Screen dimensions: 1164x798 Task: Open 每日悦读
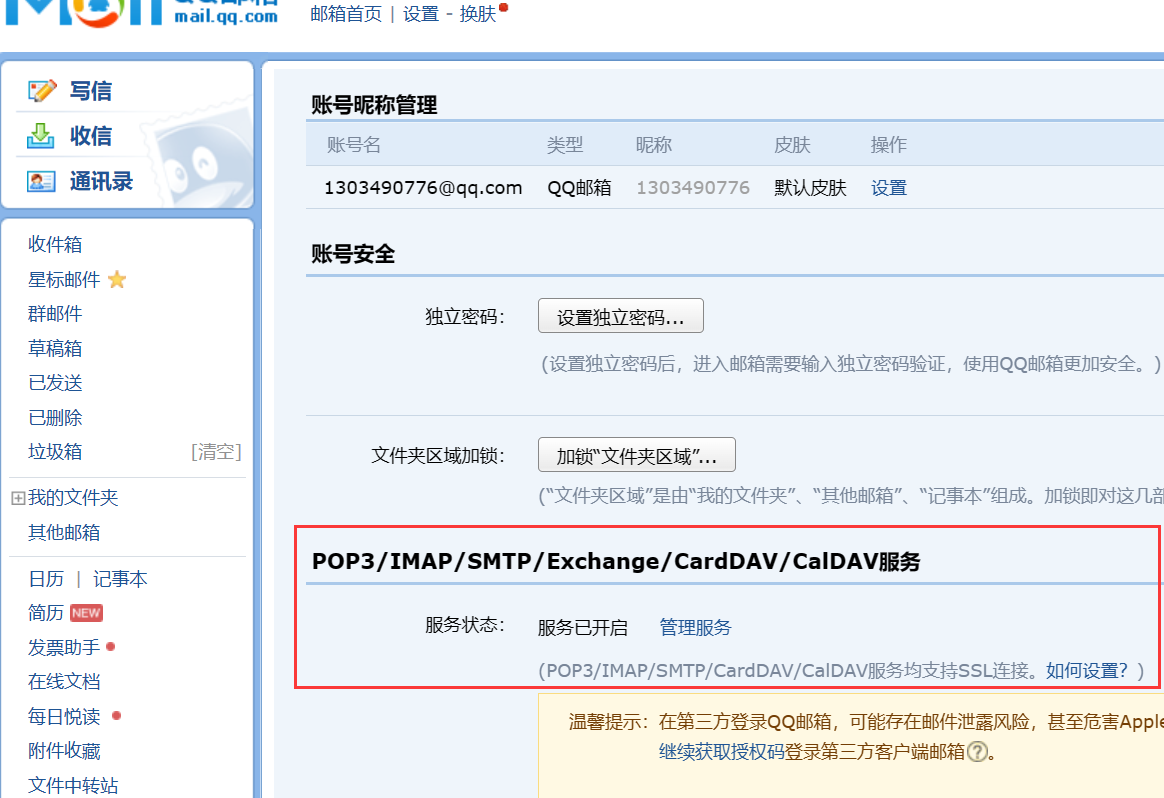64,716
